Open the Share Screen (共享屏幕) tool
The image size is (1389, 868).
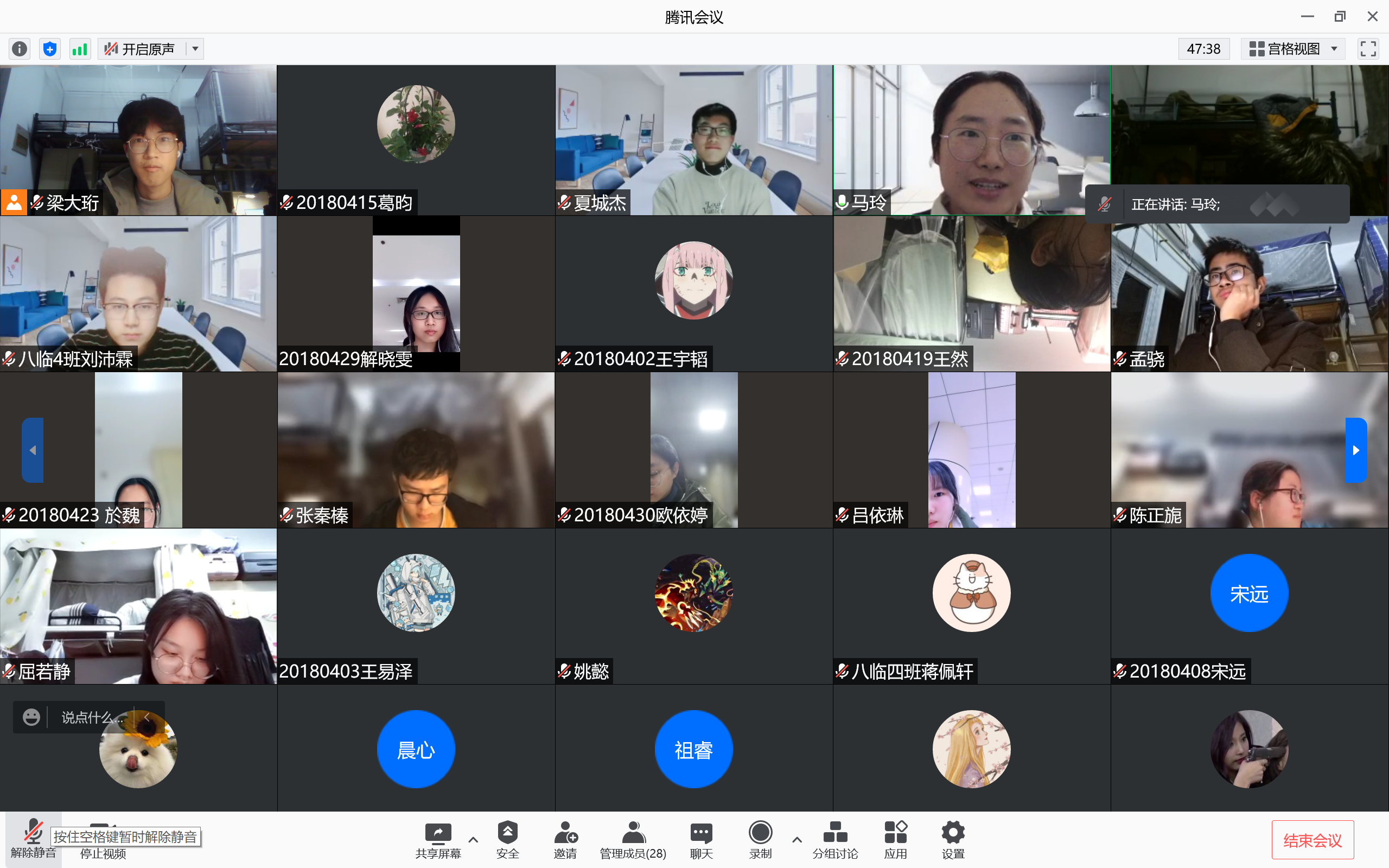[x=438, y=839]
